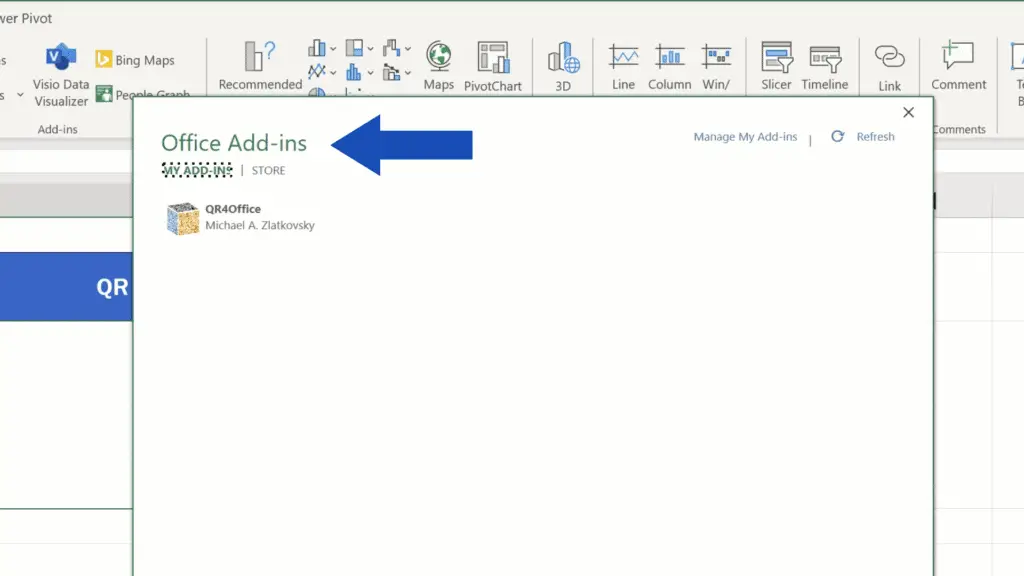
Task: Insert a new Comment
Action: tap(958, 66)
